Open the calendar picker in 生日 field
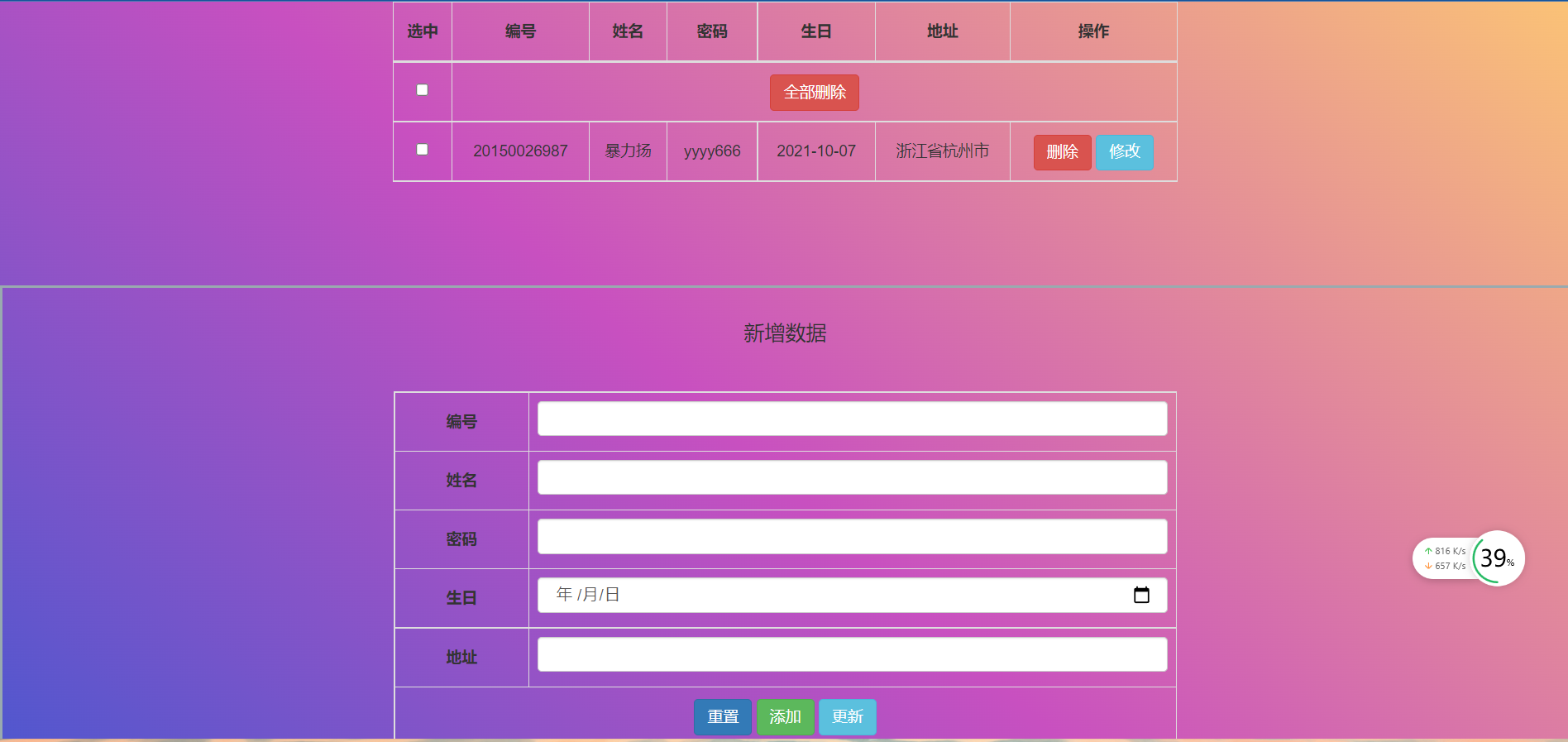1568x742 pixels. pos(1141,595)
